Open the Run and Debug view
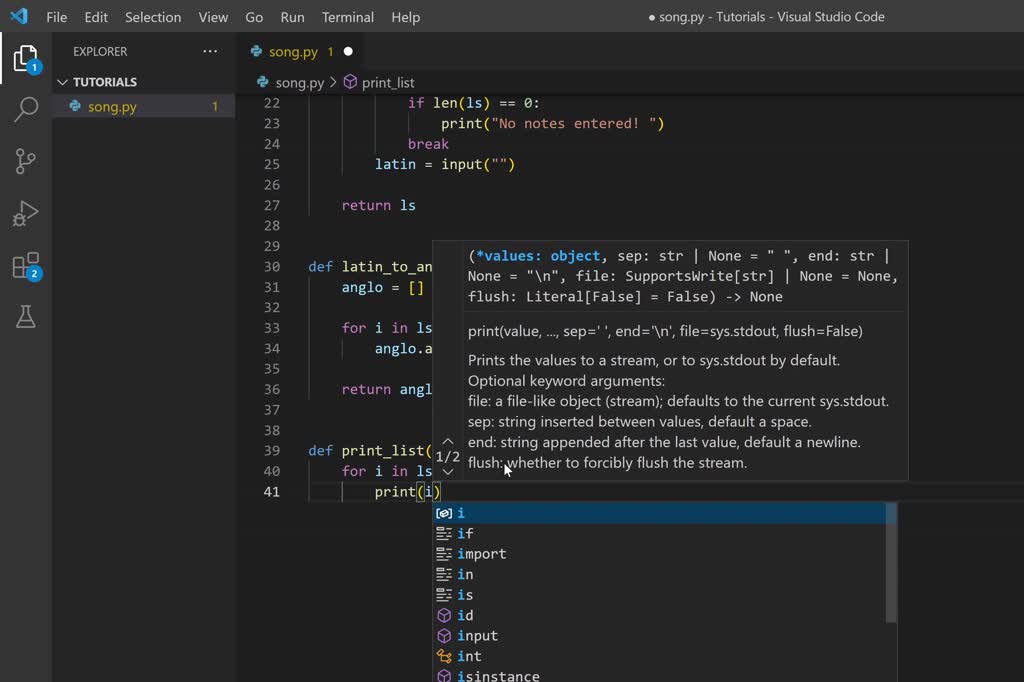1024x682 pixels. (x=26, y=213)
